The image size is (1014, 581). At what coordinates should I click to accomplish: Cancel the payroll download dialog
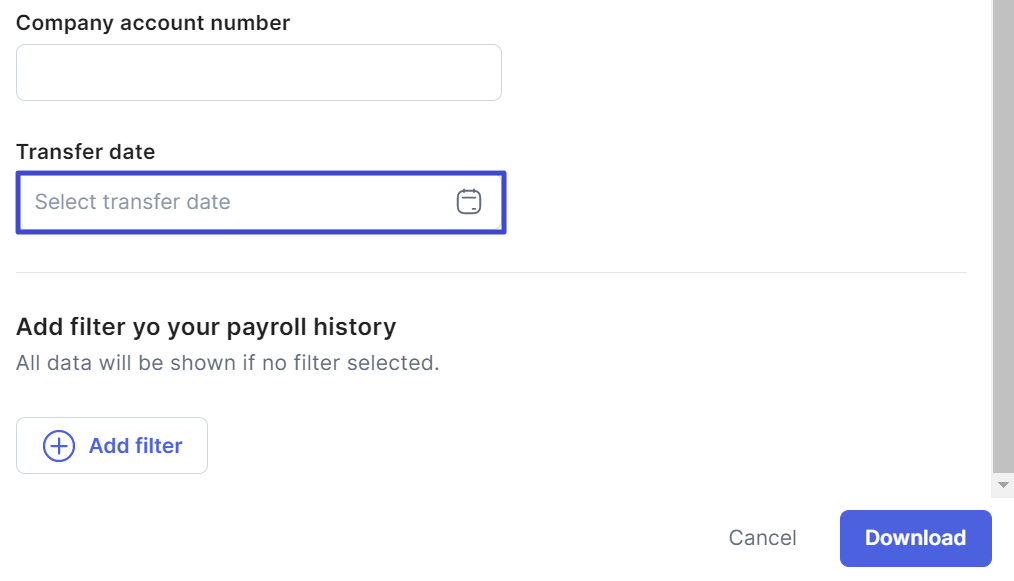pyautogui.click(x=762, y=538)
